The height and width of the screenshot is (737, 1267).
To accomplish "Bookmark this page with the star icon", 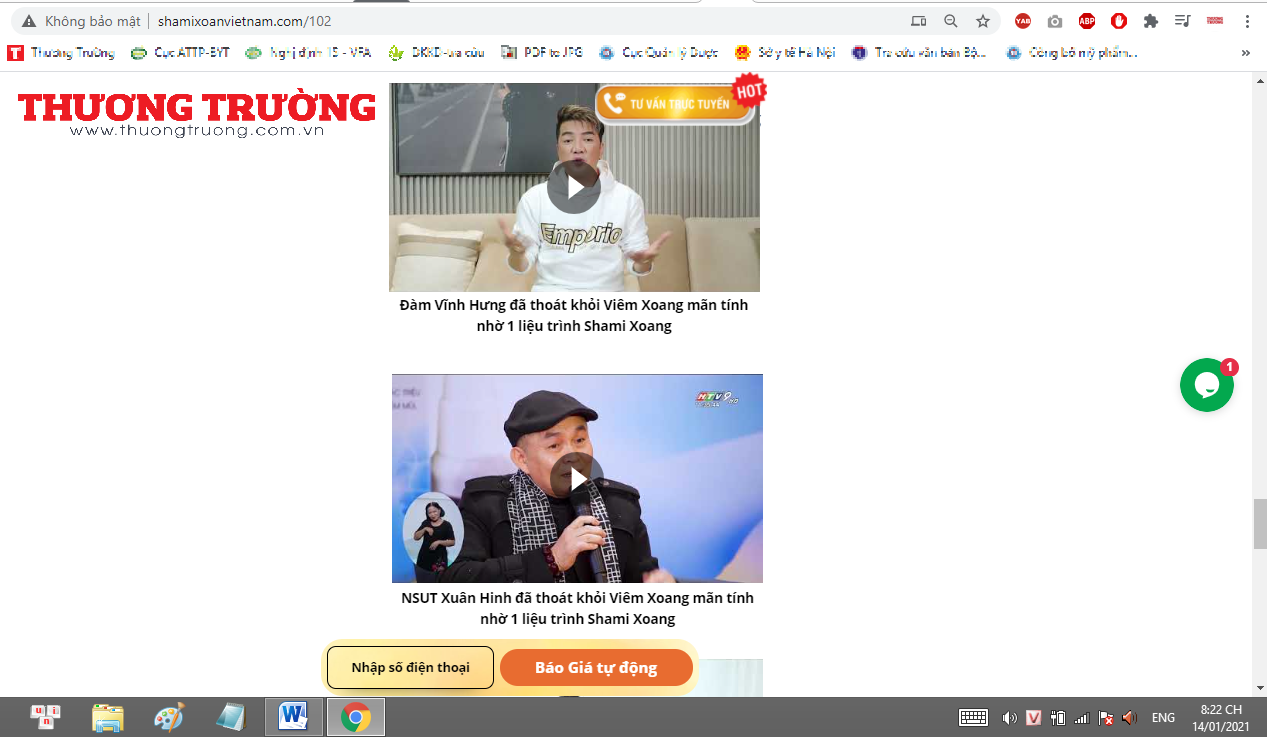I will (x=983, y=21).
